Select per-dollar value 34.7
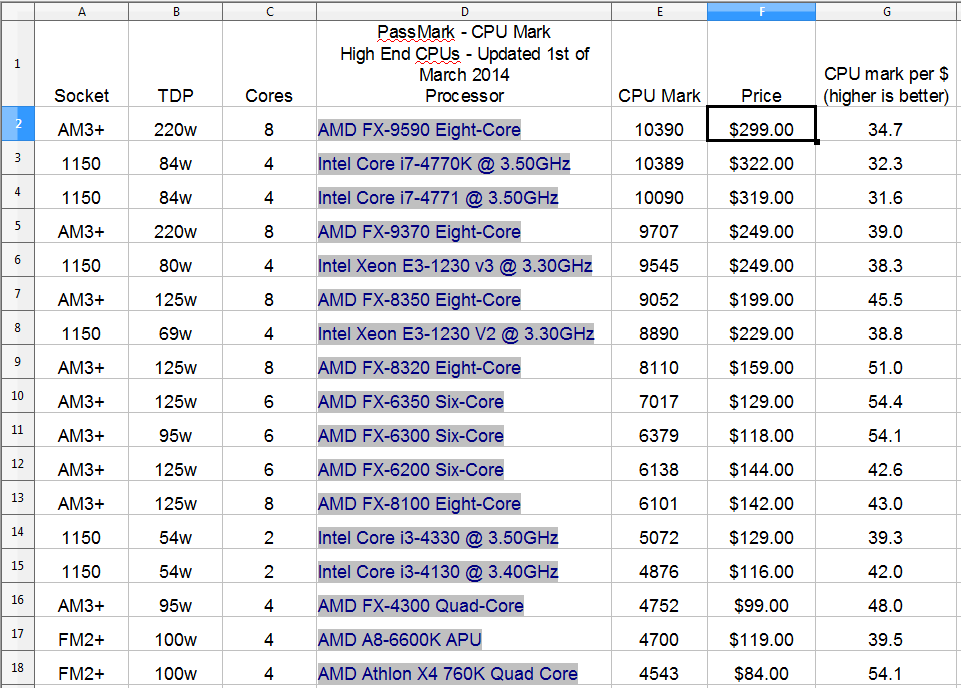This screenshot has height=688, width=961. (887, 124)
